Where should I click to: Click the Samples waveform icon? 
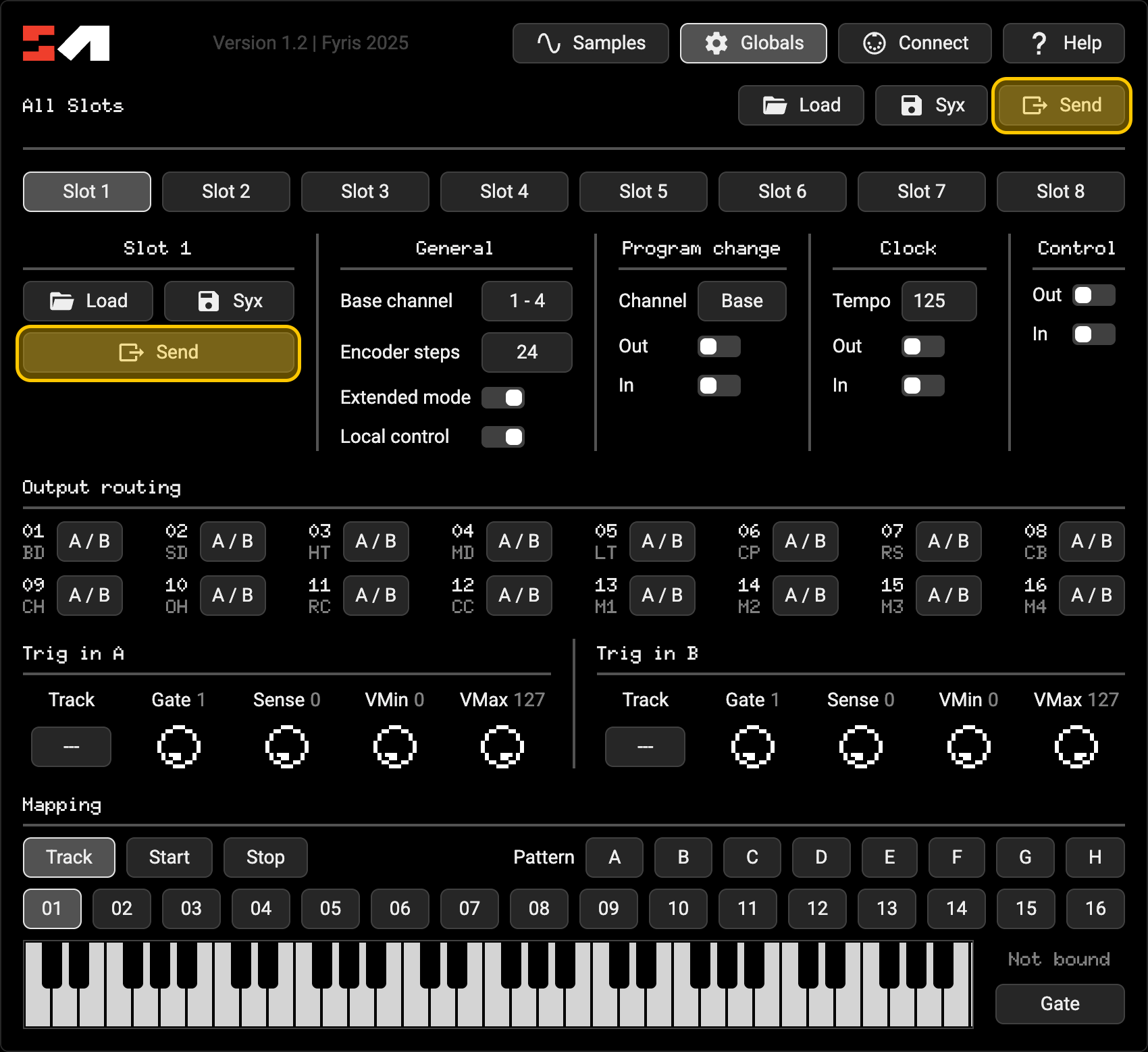[548, 43]
